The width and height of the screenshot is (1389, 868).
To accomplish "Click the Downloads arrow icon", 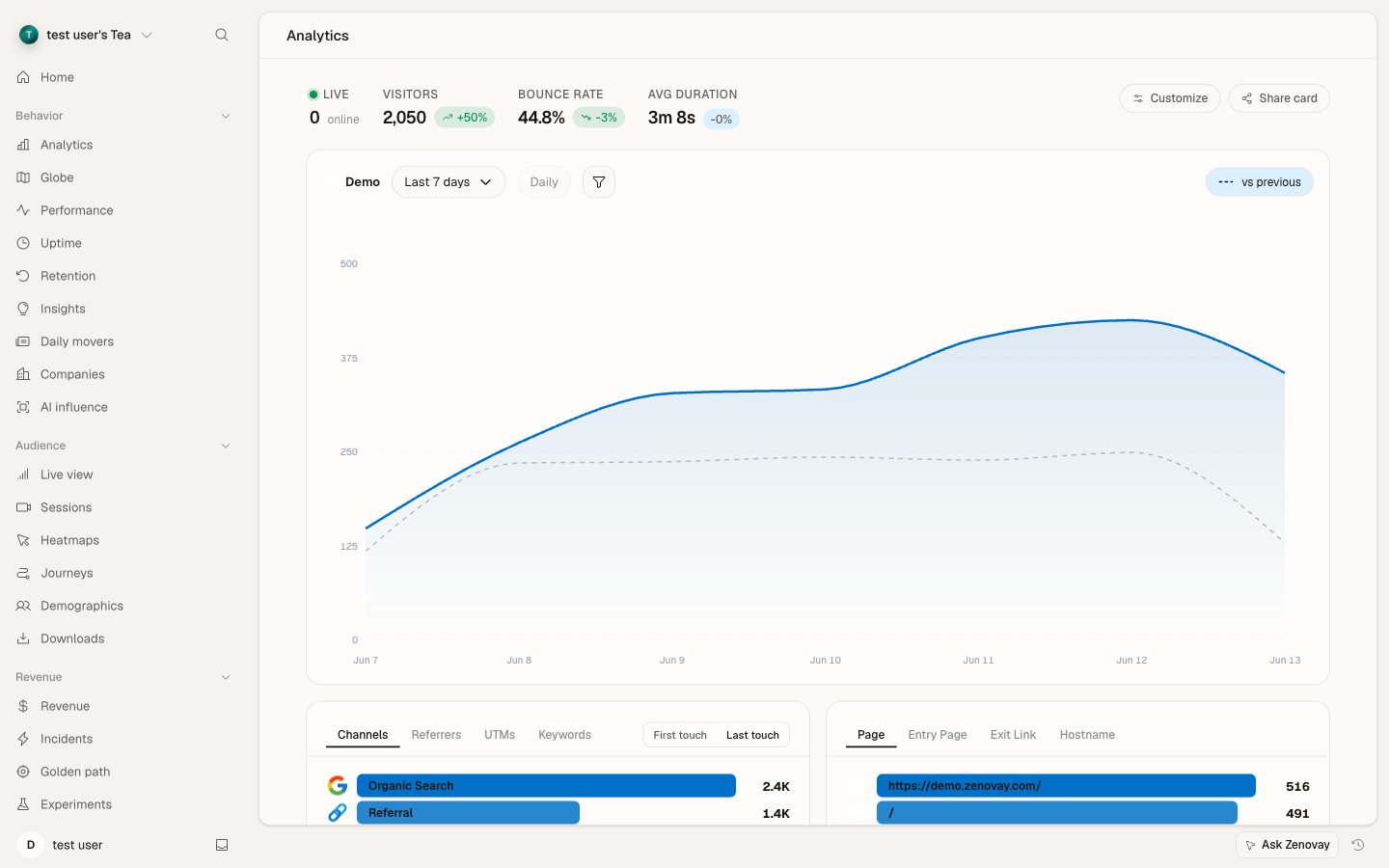I will pyautogui.click(x=23, y=638).
